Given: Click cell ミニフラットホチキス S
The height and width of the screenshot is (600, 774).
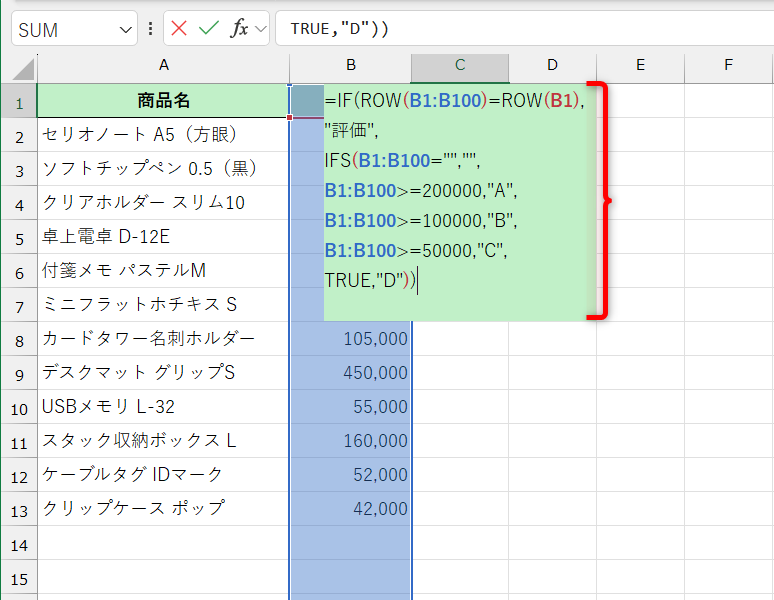Looking at the screenshot, I should (x=163, y=305).
